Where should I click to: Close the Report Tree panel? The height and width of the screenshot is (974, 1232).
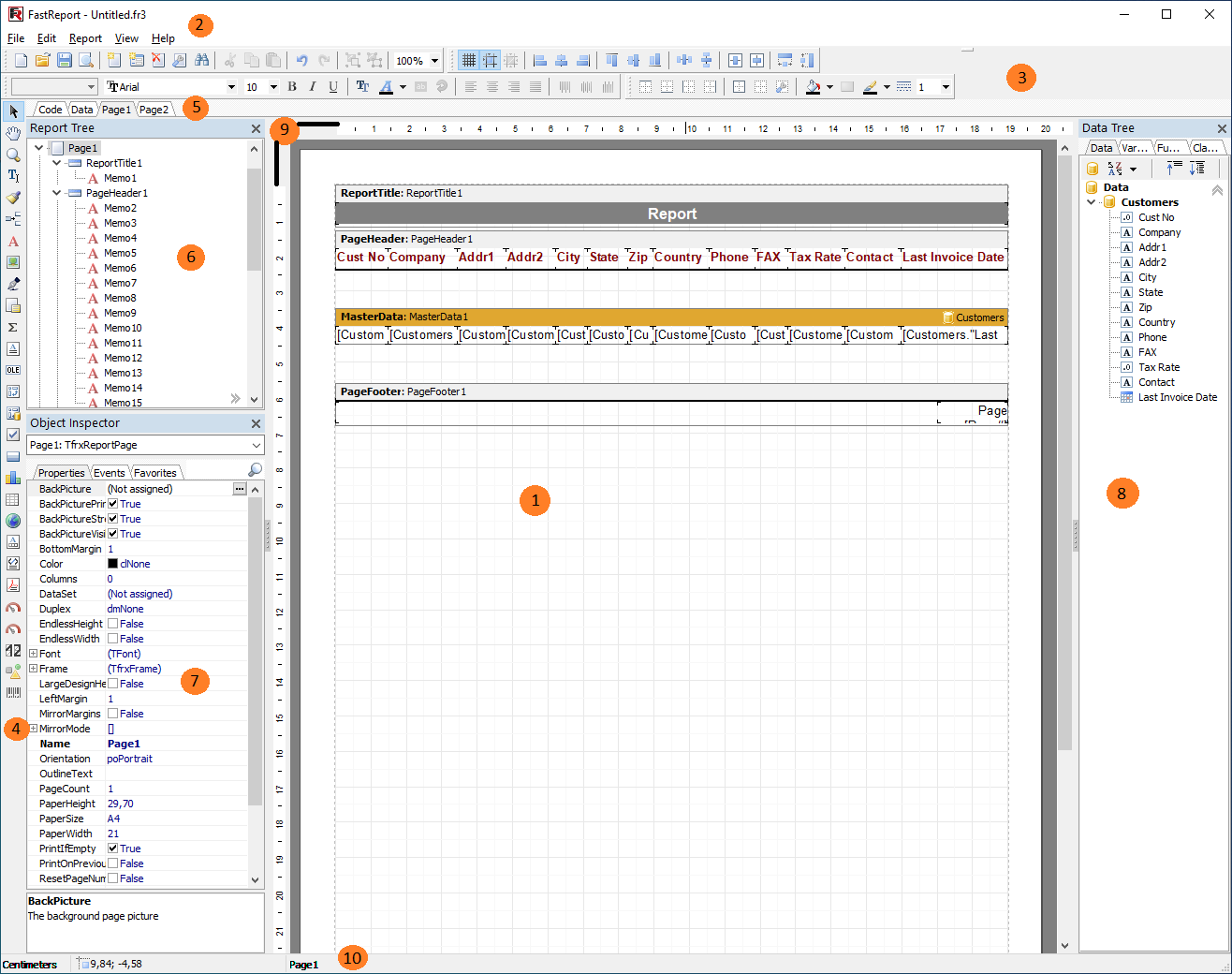[x=256, y=128]
